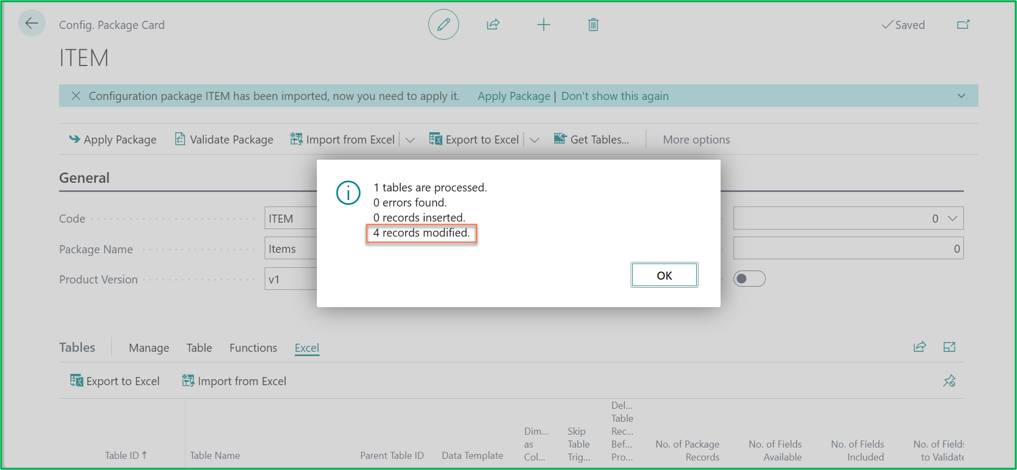
Task: Click the back arrow button
Action: (31, 24)
